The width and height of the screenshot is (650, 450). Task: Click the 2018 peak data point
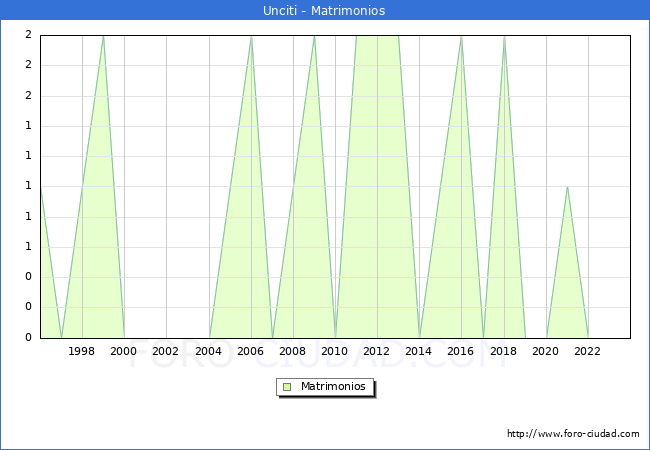point(504,36)
